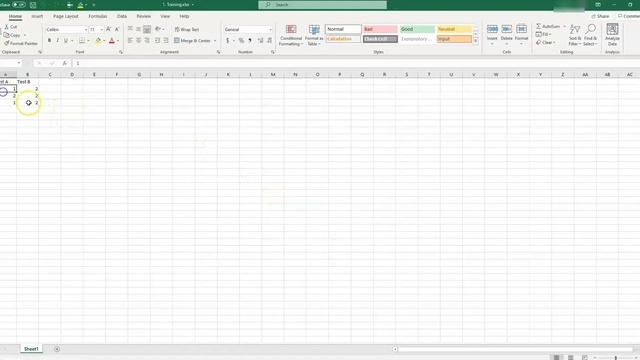Apply the Neutral cell style swatch

tap(454, 29)
